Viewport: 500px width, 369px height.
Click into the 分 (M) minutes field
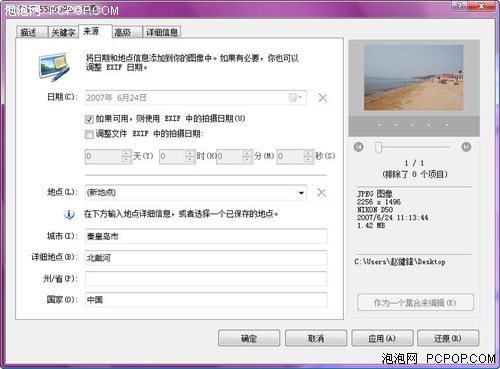tap(230, 156)
